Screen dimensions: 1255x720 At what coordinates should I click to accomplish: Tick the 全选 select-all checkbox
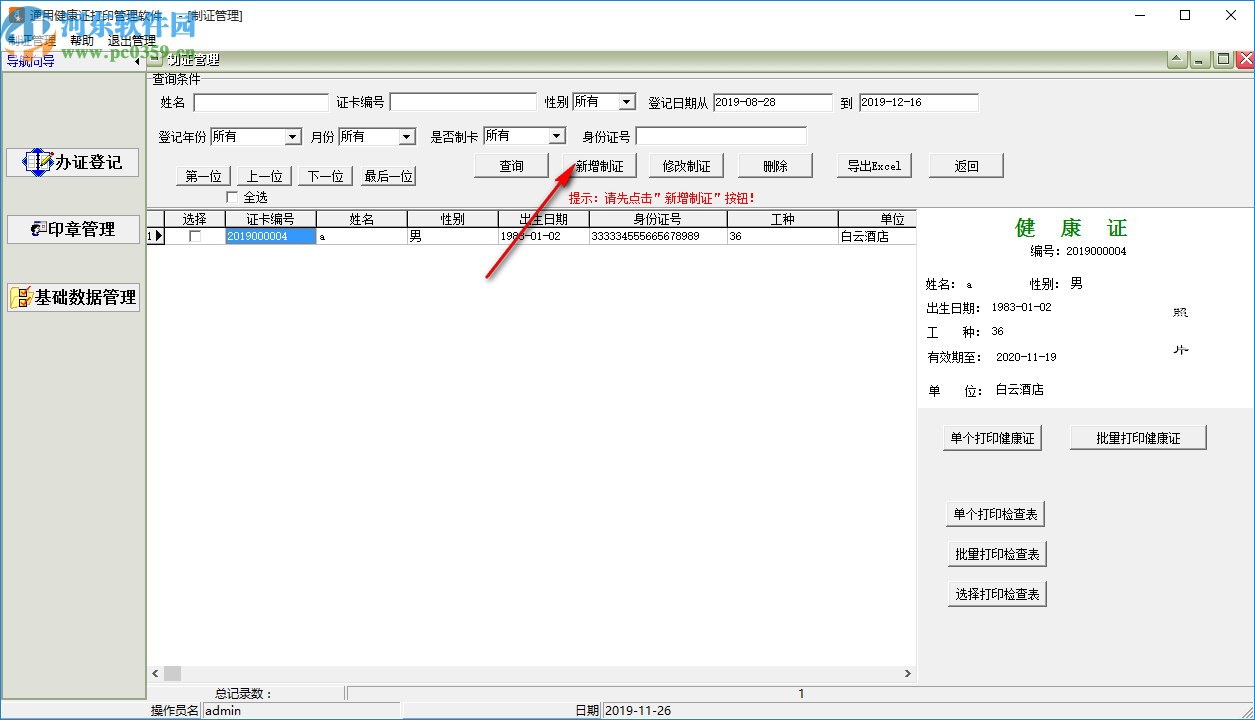point(233,197)
